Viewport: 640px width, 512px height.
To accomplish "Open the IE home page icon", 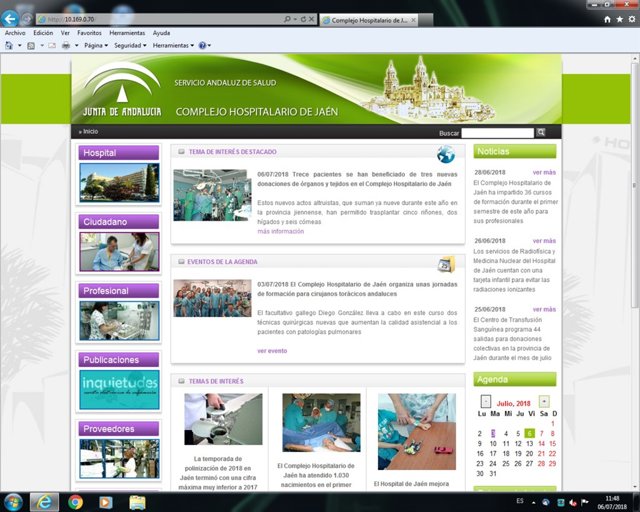I will pos(606,19).
